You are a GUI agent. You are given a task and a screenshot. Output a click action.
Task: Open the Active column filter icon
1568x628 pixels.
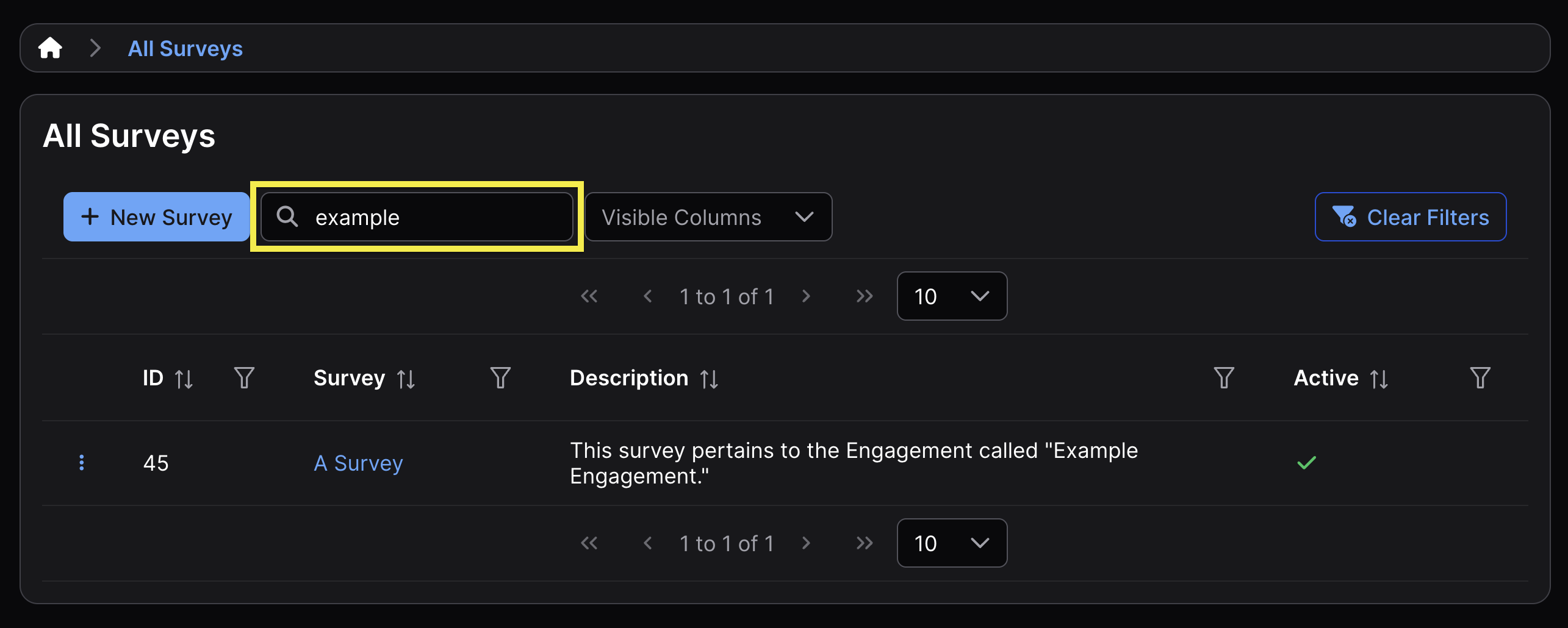pyautogui.click(x=1480, y=378)
